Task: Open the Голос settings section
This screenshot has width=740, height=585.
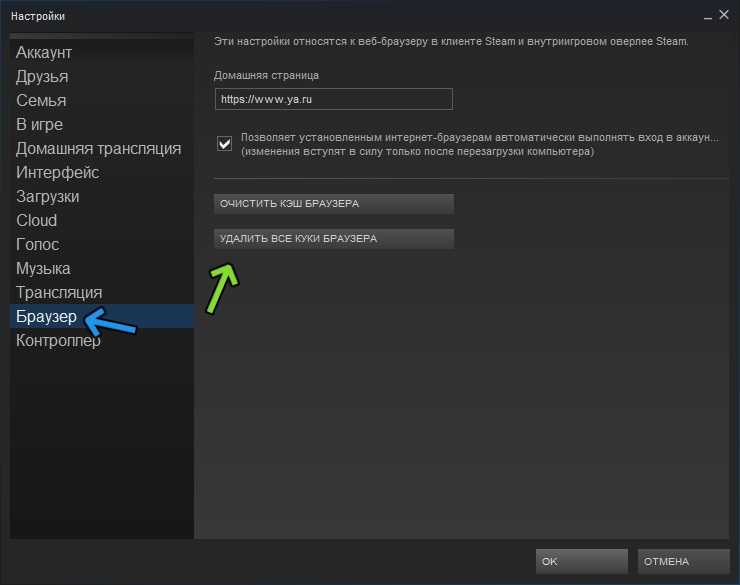Action: pyautogui.click(x=102, y=244)
